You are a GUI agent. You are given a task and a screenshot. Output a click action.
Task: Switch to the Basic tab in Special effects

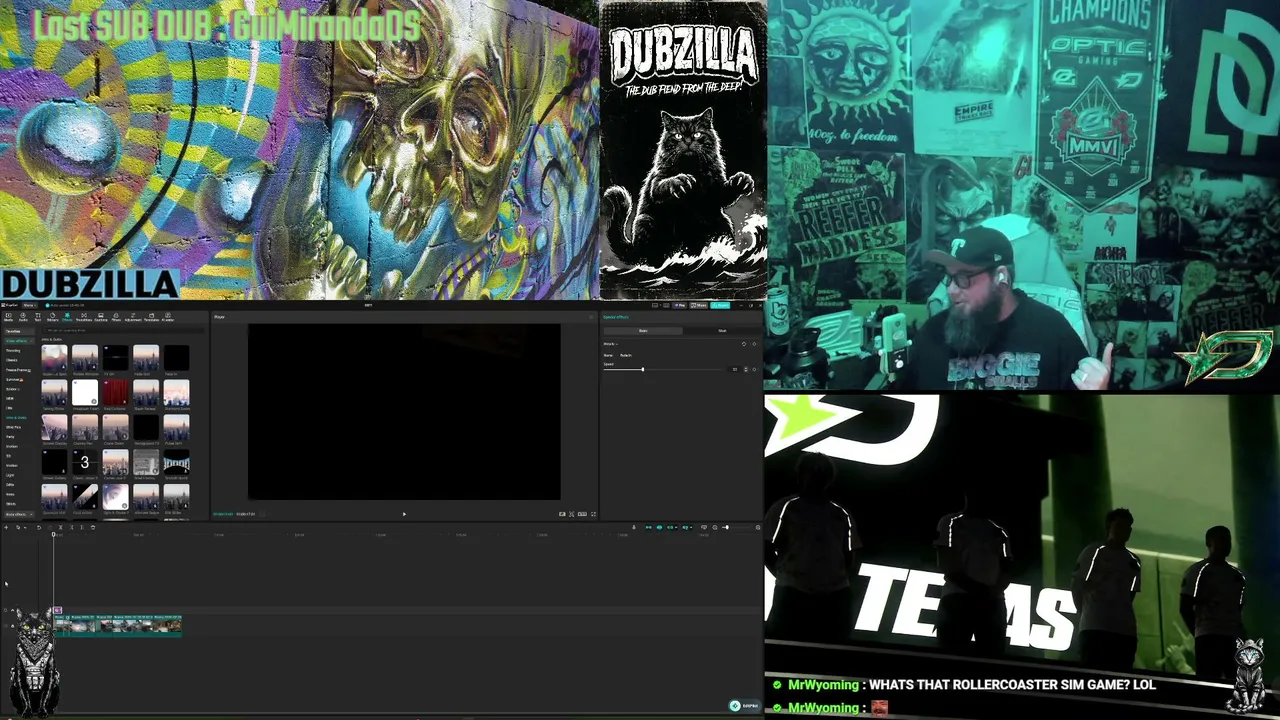[643, 331]
